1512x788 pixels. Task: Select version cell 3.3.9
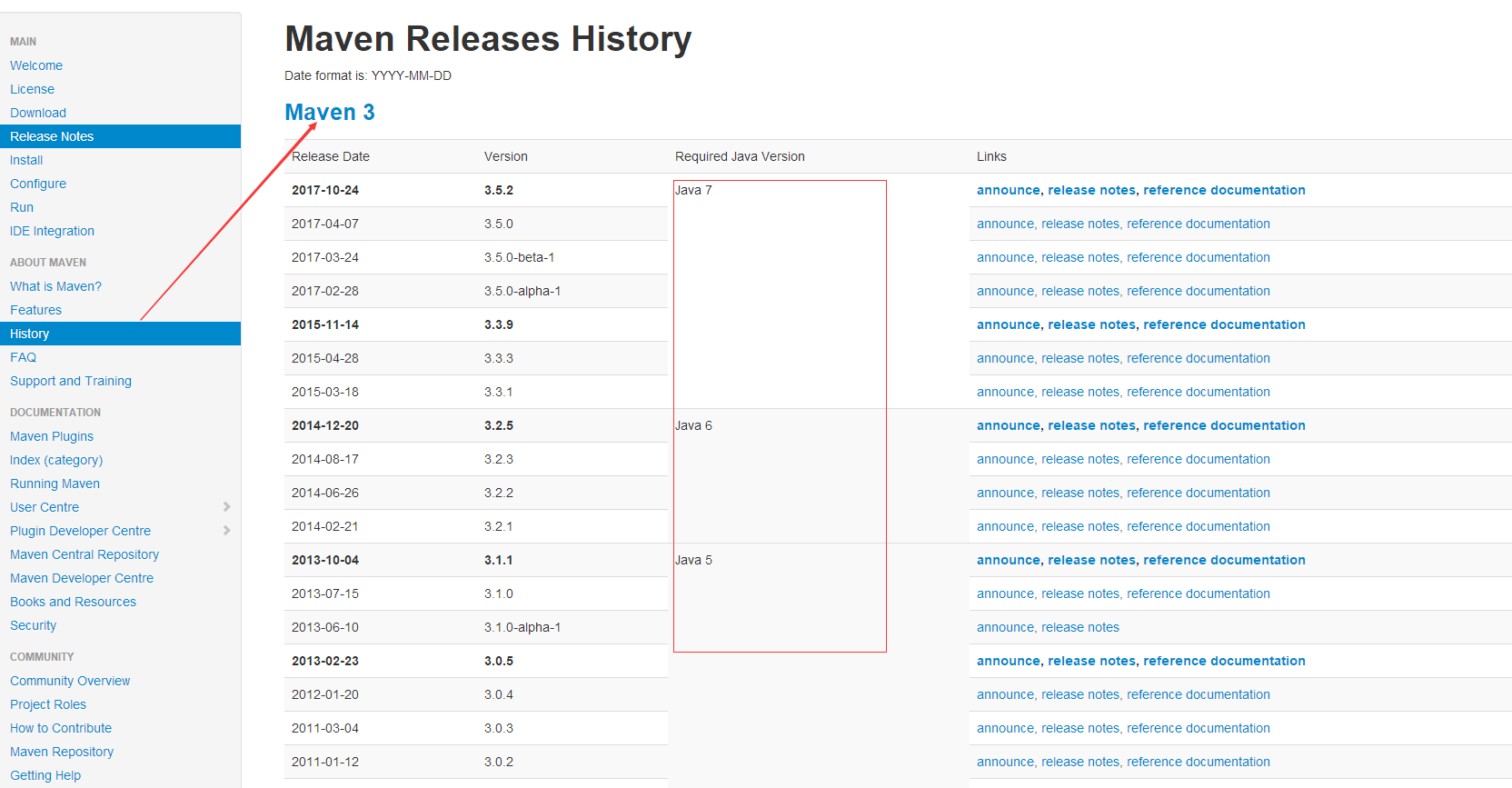pyautogui.click(x=572, y=324)
